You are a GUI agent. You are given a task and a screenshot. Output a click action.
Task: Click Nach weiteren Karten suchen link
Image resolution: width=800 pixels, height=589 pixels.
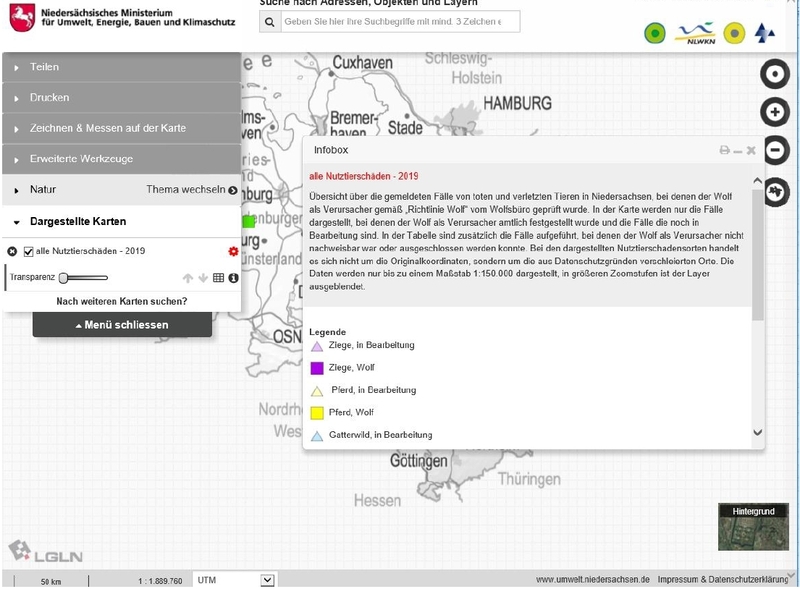pos(122,301)
